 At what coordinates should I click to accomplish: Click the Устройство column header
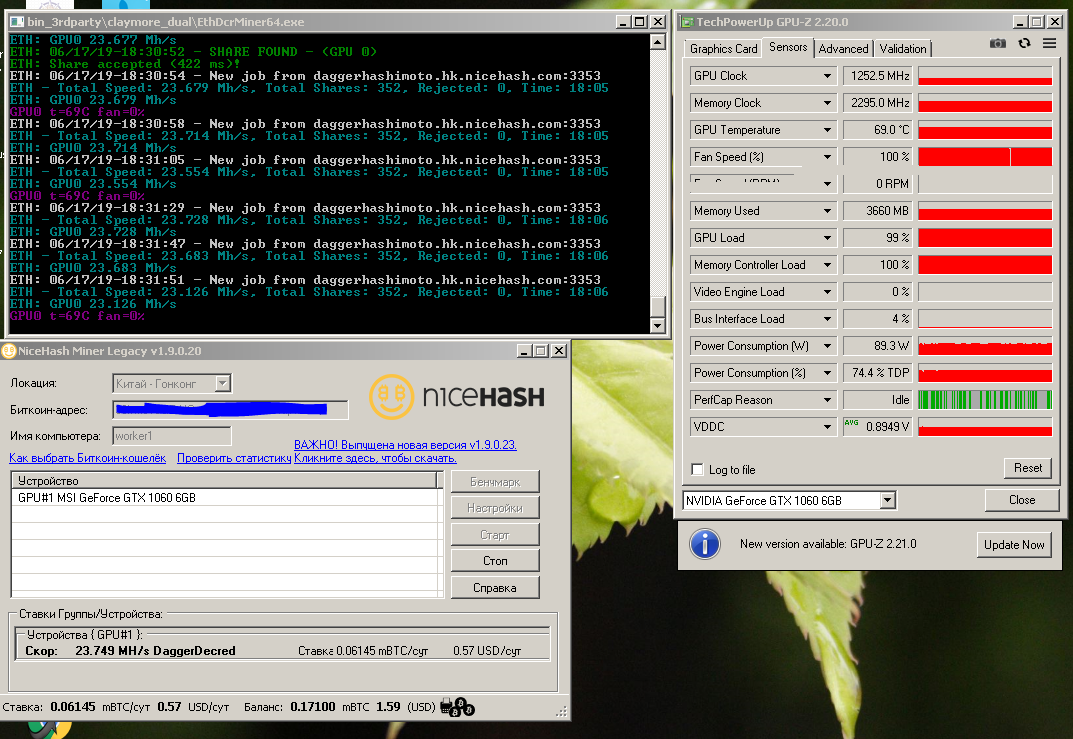(x=224, y=480)
